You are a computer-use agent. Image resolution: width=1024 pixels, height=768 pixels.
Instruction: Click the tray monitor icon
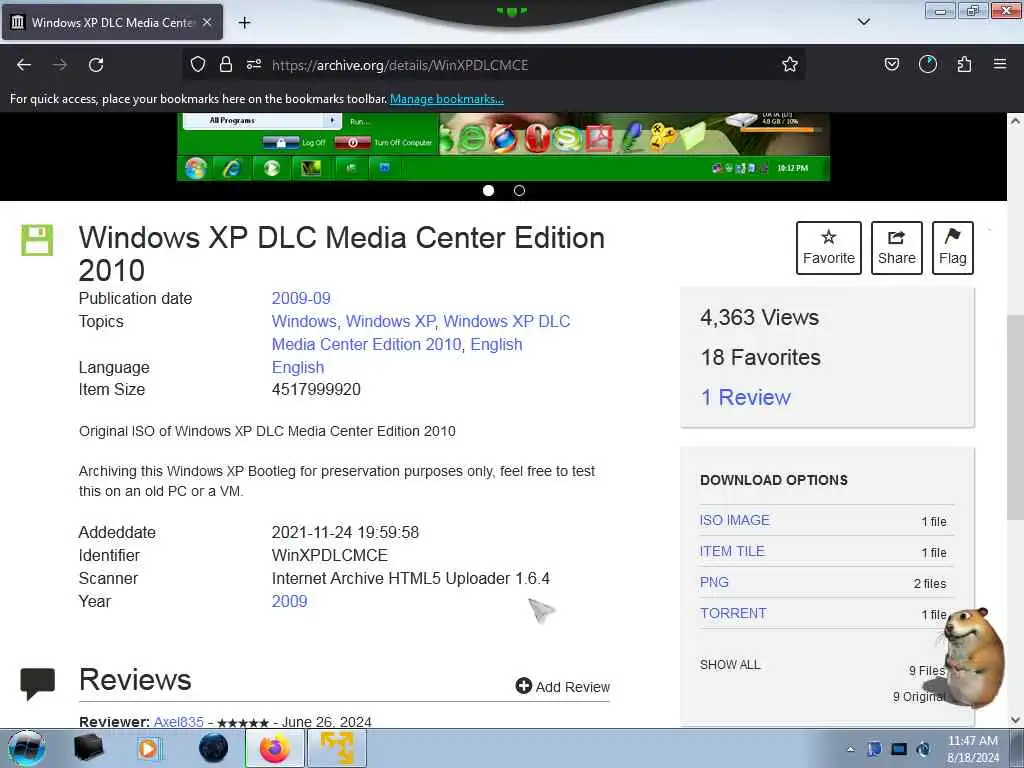click(899, 749)
